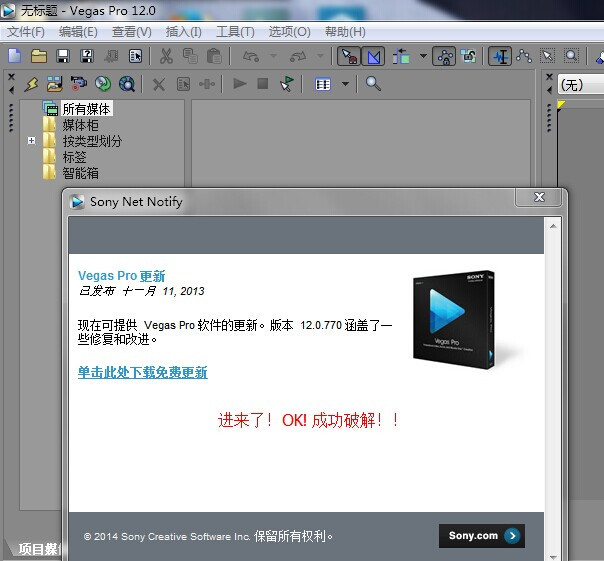Click the Cut scissors icon
604x561 pixels.
[x=166, y=56]
